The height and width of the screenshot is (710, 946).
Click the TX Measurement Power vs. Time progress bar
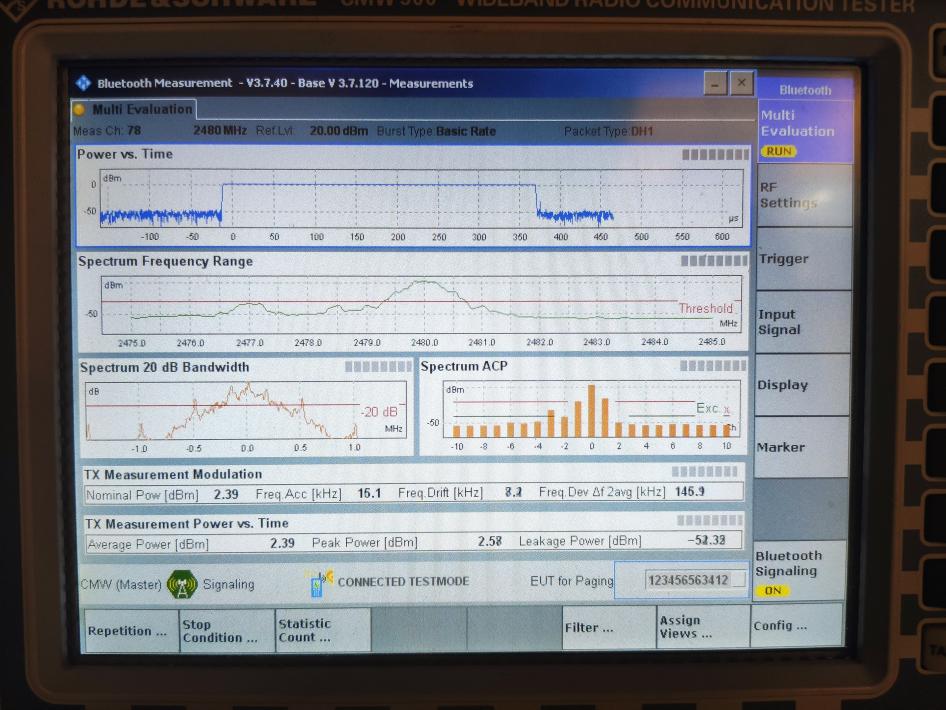[x=710, y=520]
